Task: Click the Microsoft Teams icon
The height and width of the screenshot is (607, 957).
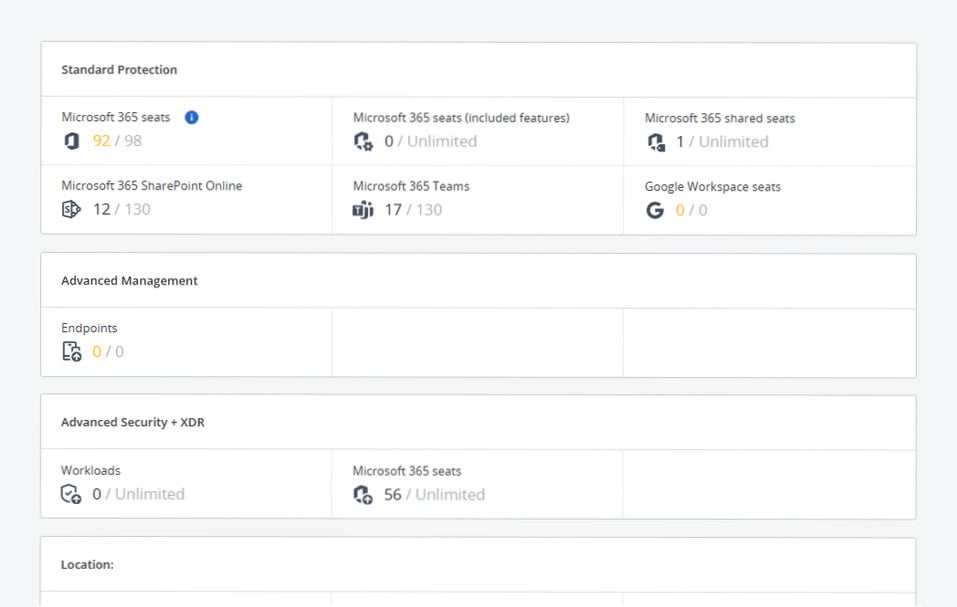Action: (x=363, y=210)
